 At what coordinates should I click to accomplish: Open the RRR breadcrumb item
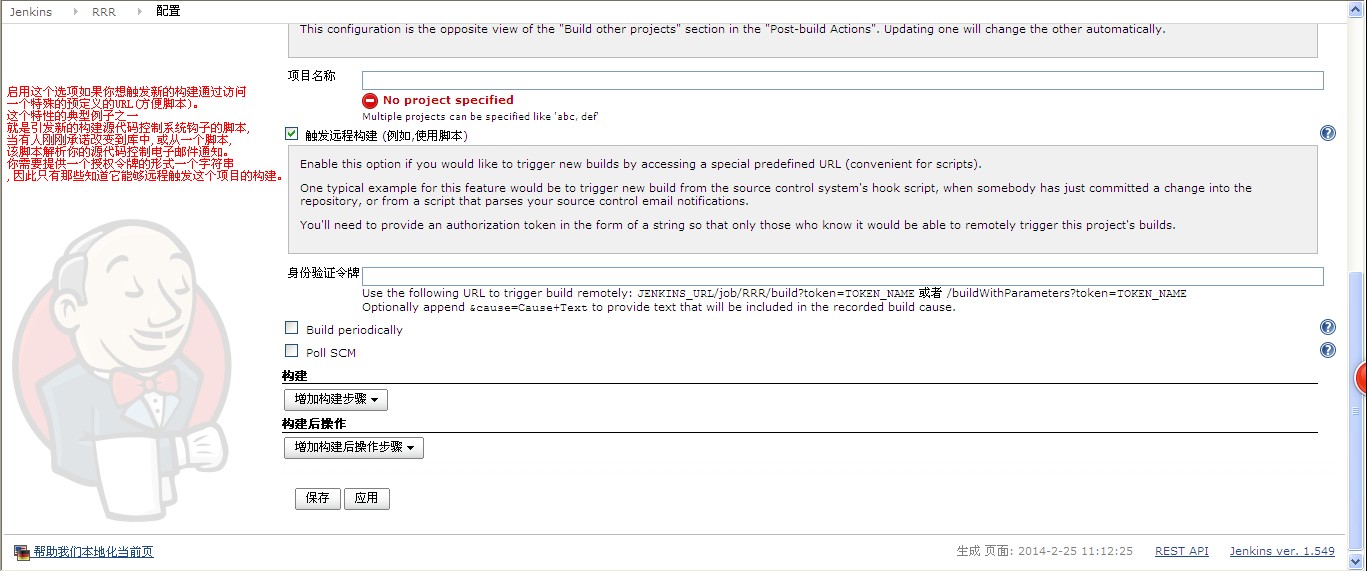103,12
